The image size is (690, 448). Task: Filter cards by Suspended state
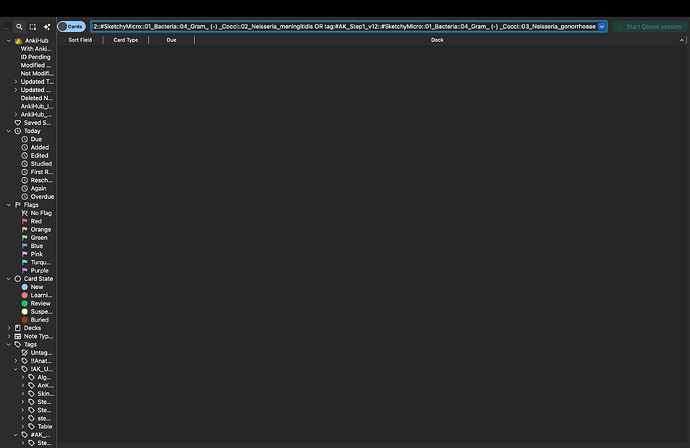37,312
